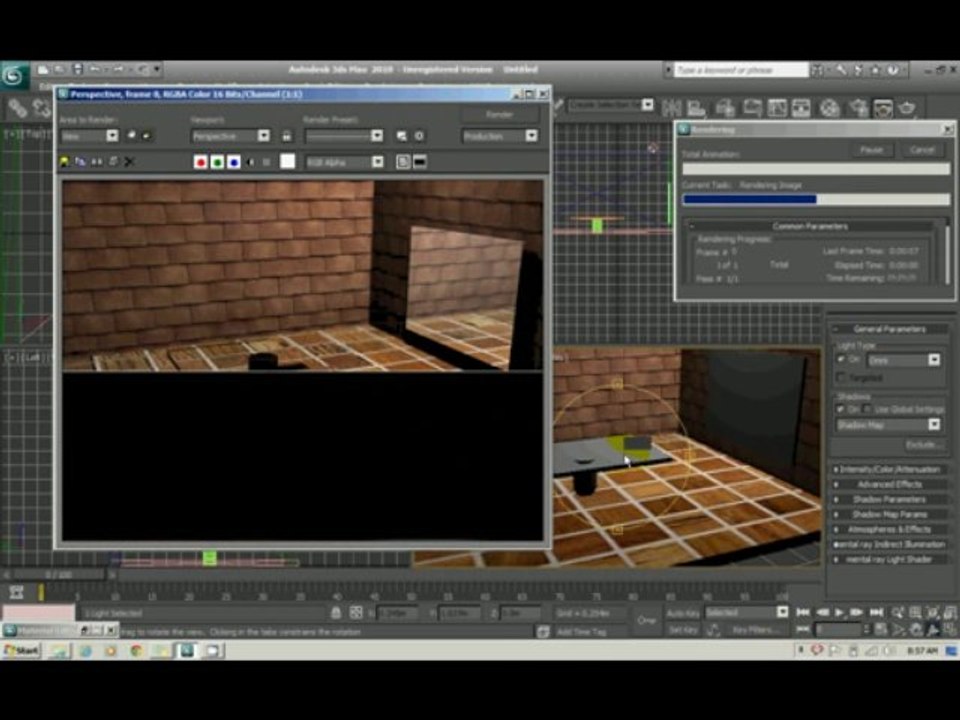960x720 pixels.
Task: Open the Rendered Frame Window toolbar icon
Action: pyautogui.click(x=883, y=108)
